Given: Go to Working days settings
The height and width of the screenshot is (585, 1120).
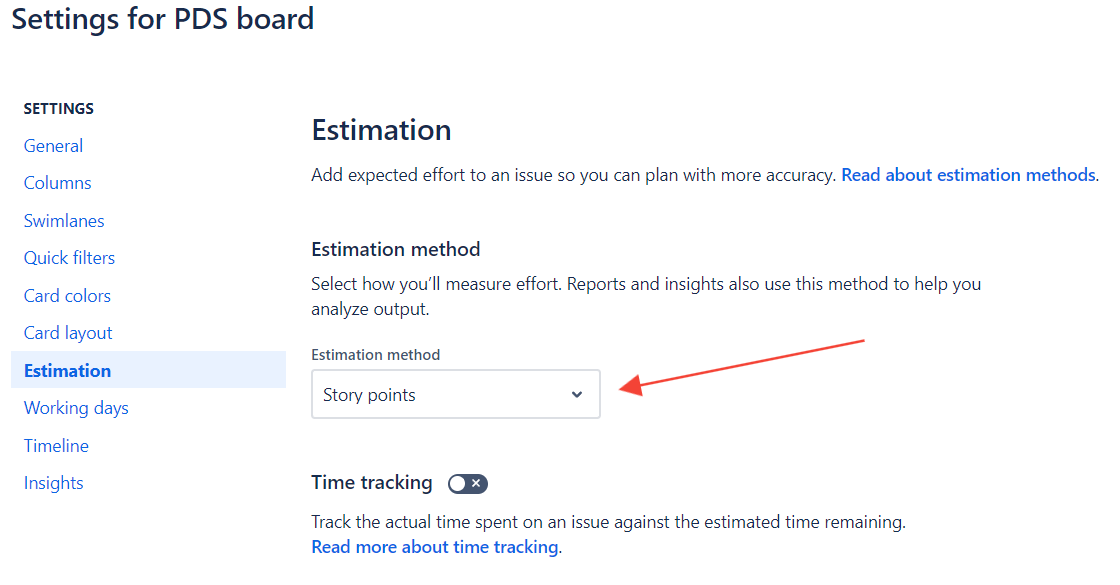Looking at the screenshot, I should click(76, 408).
